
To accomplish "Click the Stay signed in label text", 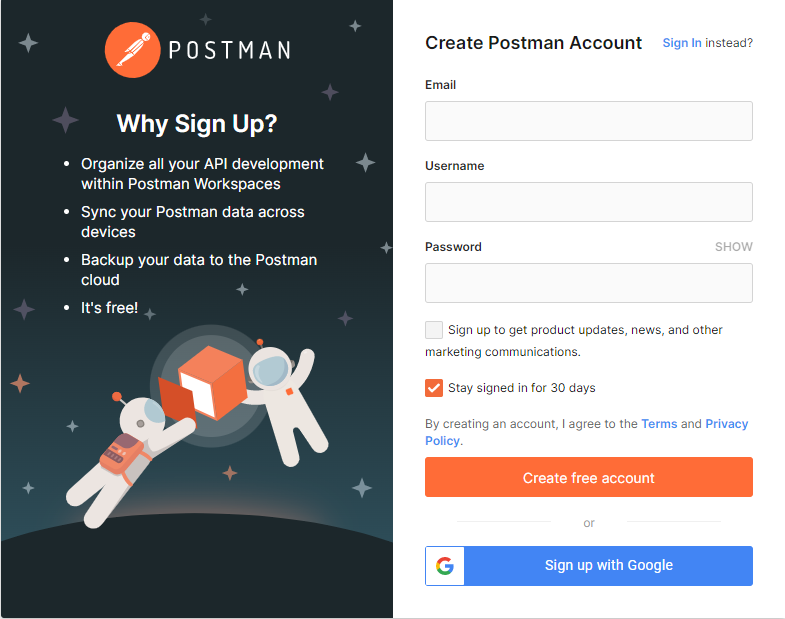I will (x=522, y=388).
